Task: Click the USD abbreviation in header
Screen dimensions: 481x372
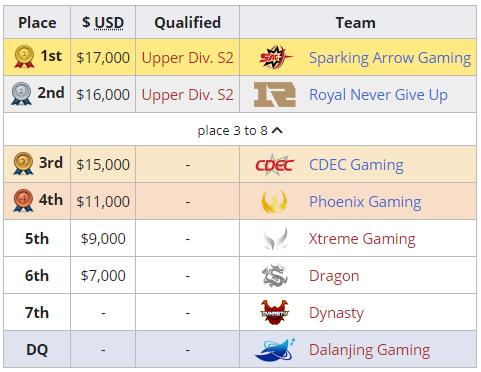Action: (109, 23)
